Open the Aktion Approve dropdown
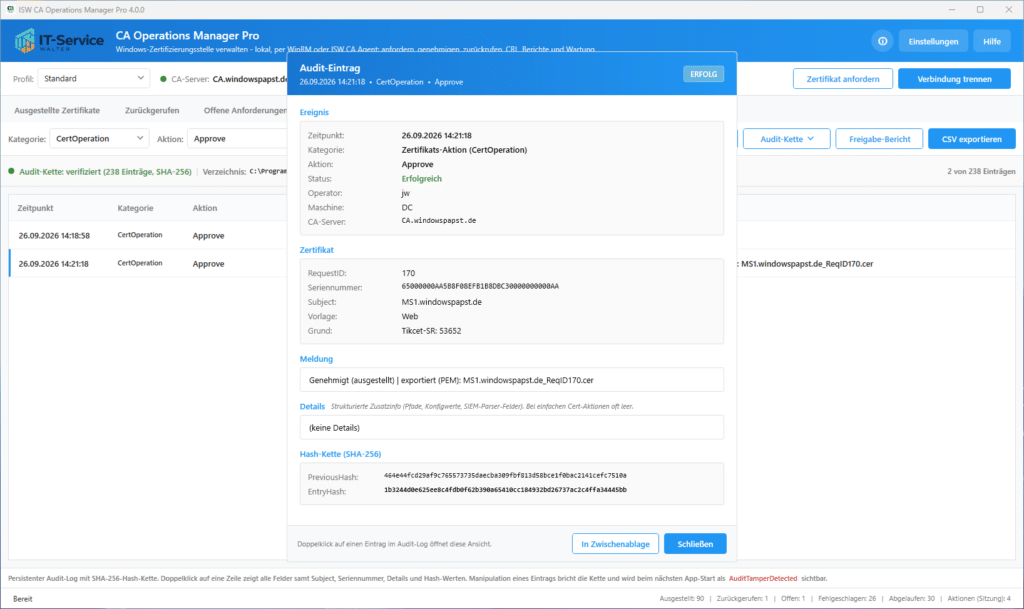This screenshot has height=609, width=1024. [238, 138]
